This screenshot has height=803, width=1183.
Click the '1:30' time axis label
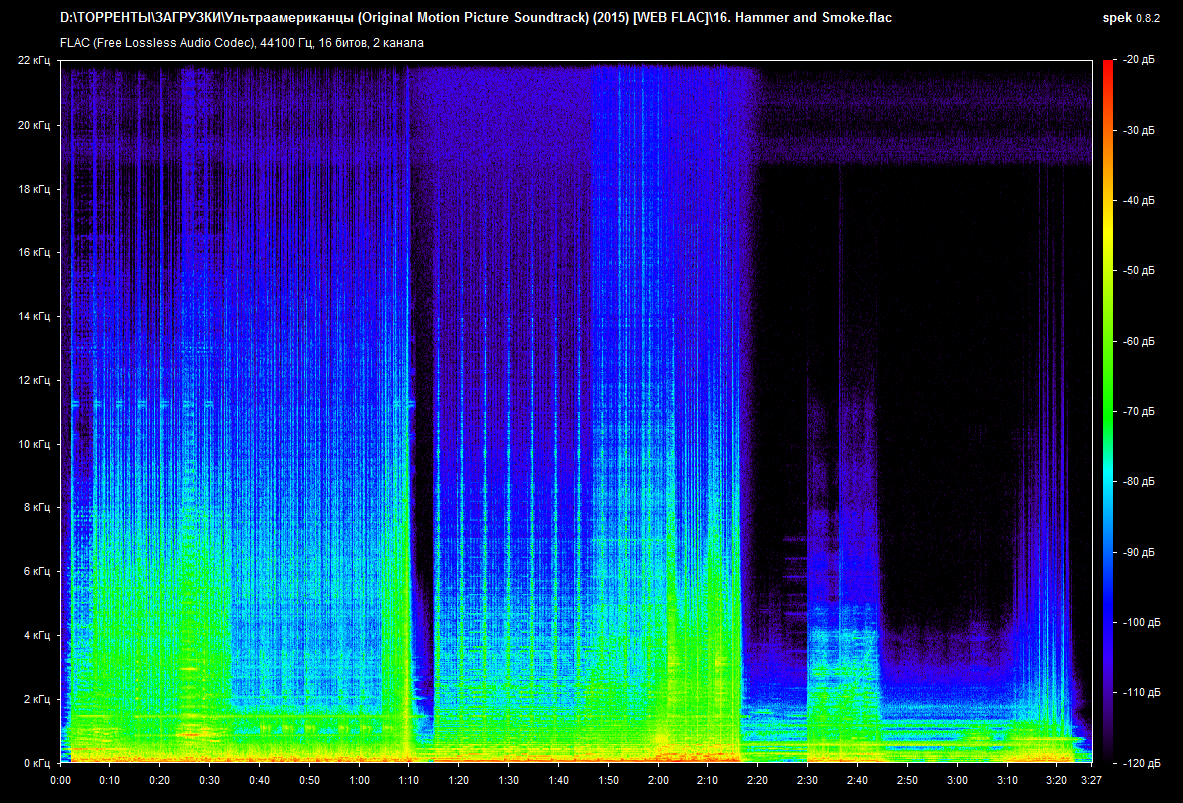coord(509,780)
